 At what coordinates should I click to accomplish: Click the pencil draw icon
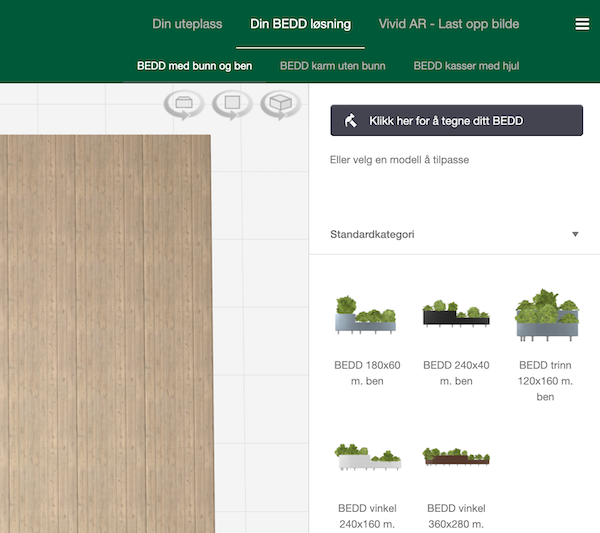point(351,121)
